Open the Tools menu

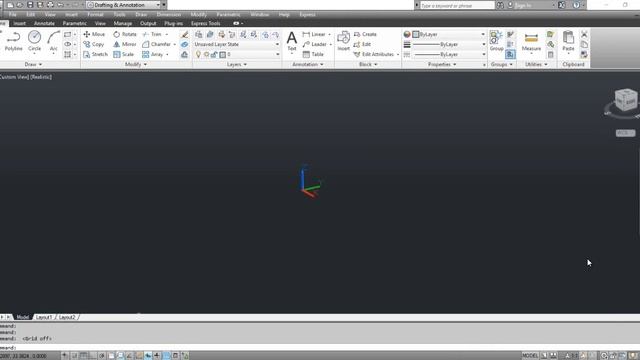click(x=119, y=14)
